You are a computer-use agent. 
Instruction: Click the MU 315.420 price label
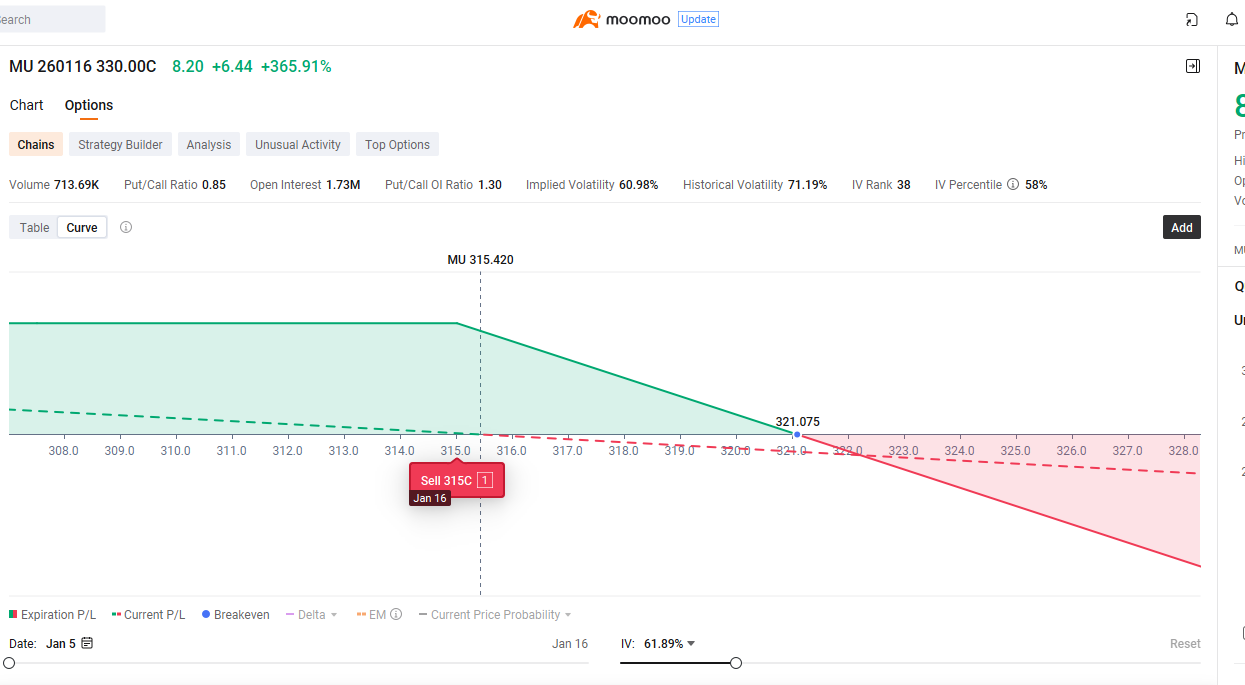[480, 259]
